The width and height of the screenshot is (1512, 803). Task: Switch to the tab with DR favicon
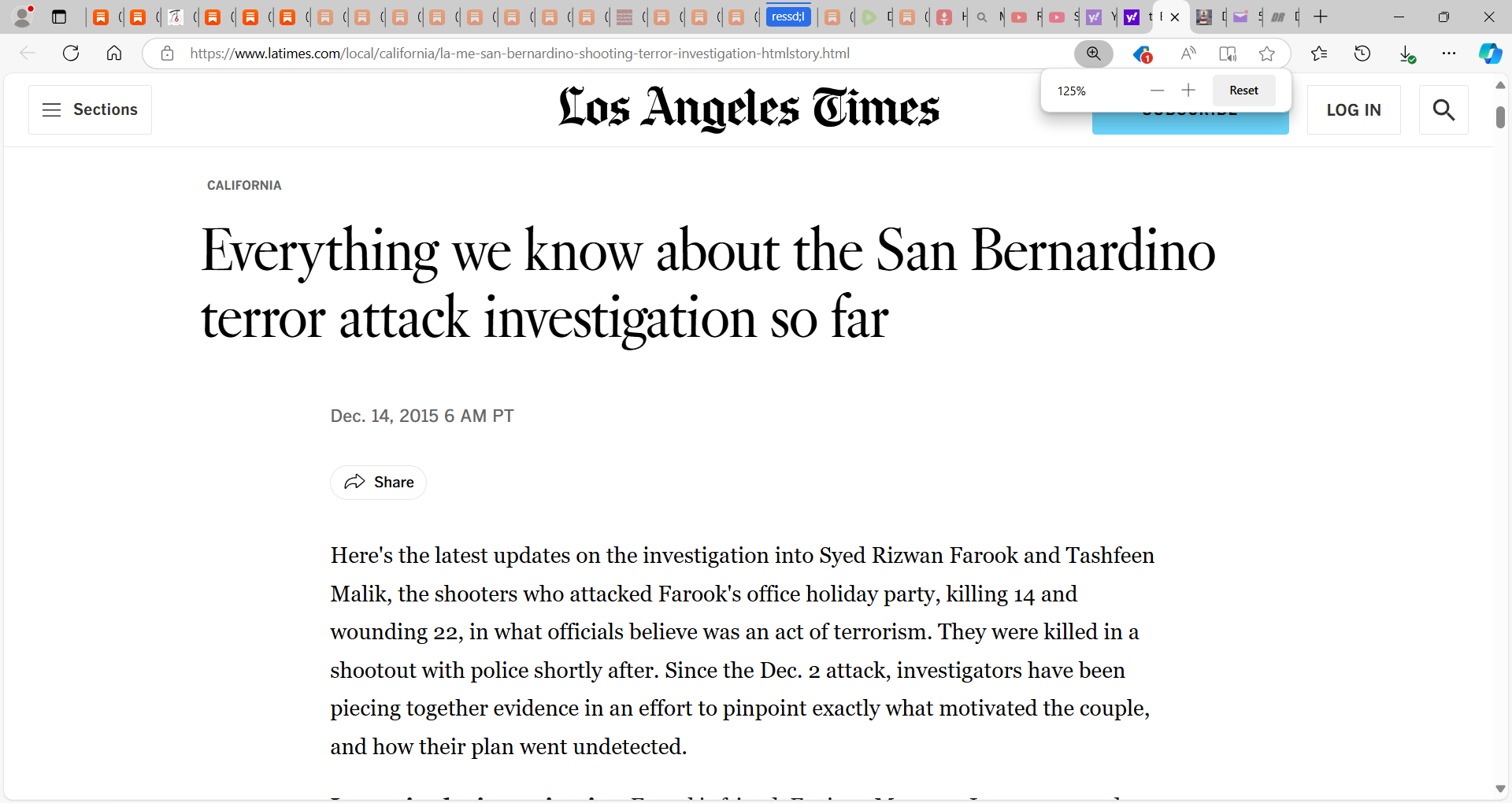[x=1278, y=17]
